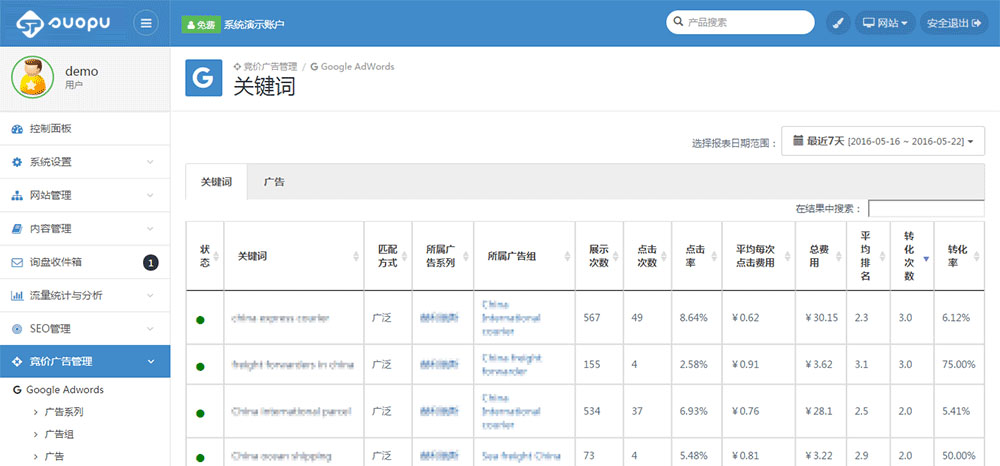This screenshot has height=466, width=1000.
Task: Click the 安全退出 logout button
Action: [954, 23]
